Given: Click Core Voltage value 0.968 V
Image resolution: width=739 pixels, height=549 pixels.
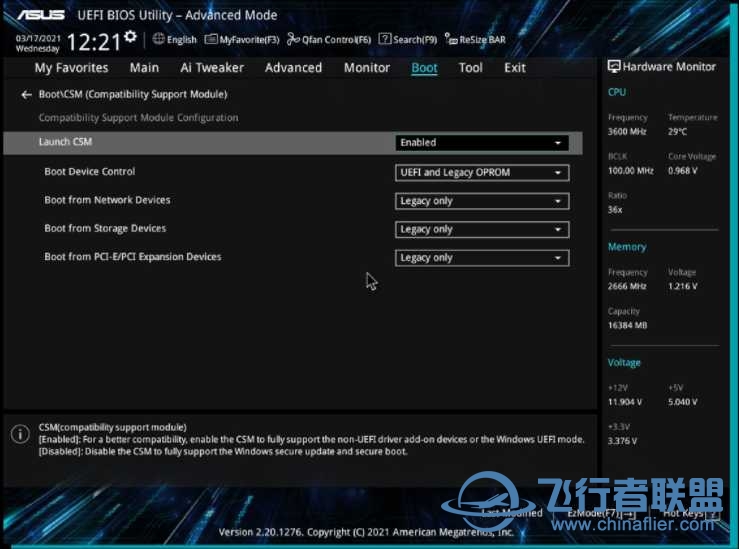Looking at the screenshot, I should 682,171.
